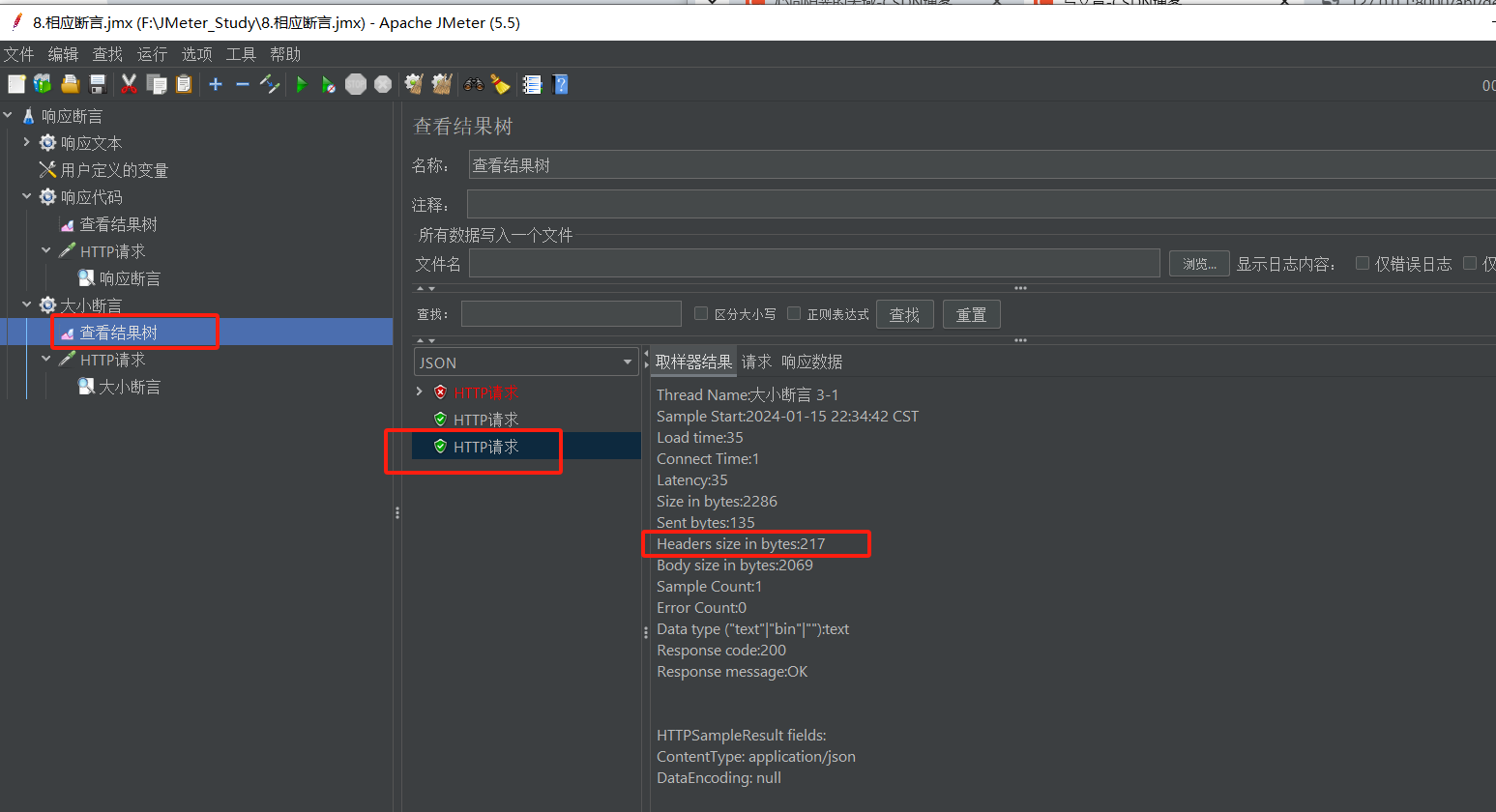Open the JSON renderer dropdown
The height and width of the screenshot is (812, 1496).
526,362
